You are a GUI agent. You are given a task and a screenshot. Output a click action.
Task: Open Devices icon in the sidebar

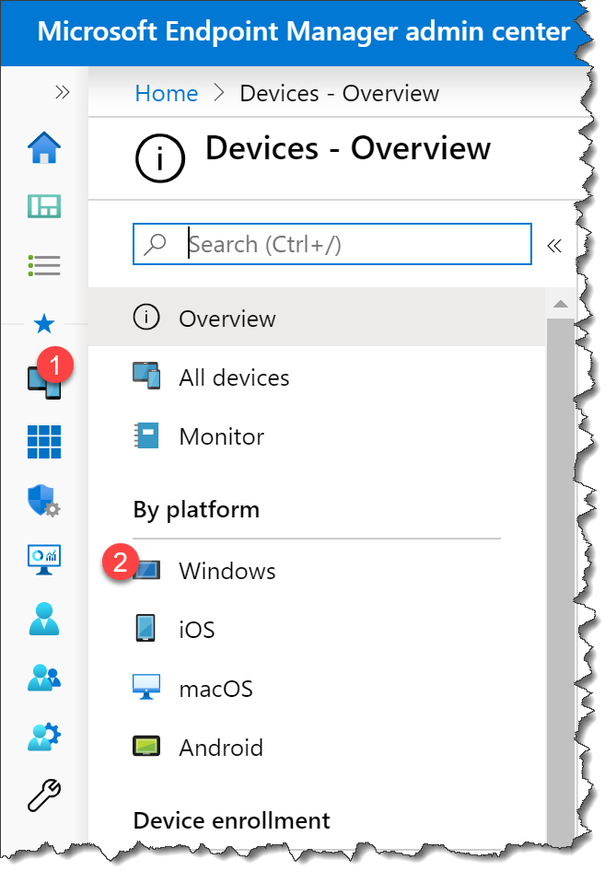click(x=44, y=382)
